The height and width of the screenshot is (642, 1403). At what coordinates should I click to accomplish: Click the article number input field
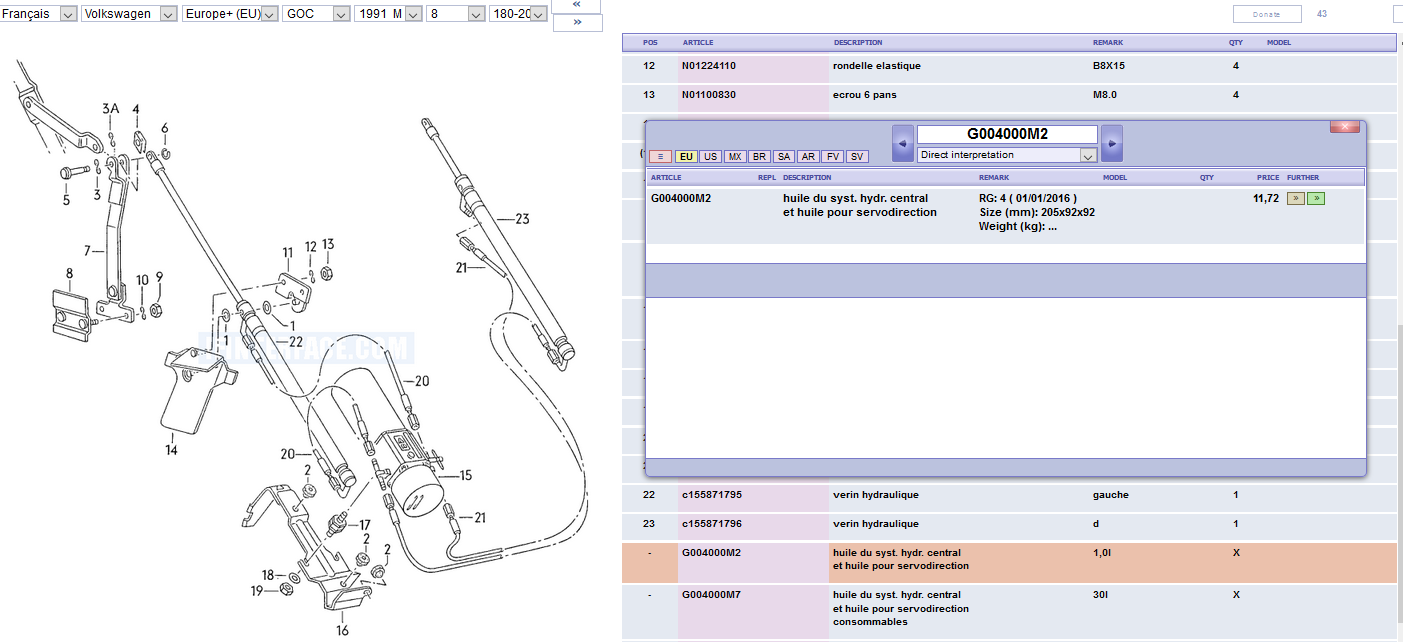pos(1007,134)
